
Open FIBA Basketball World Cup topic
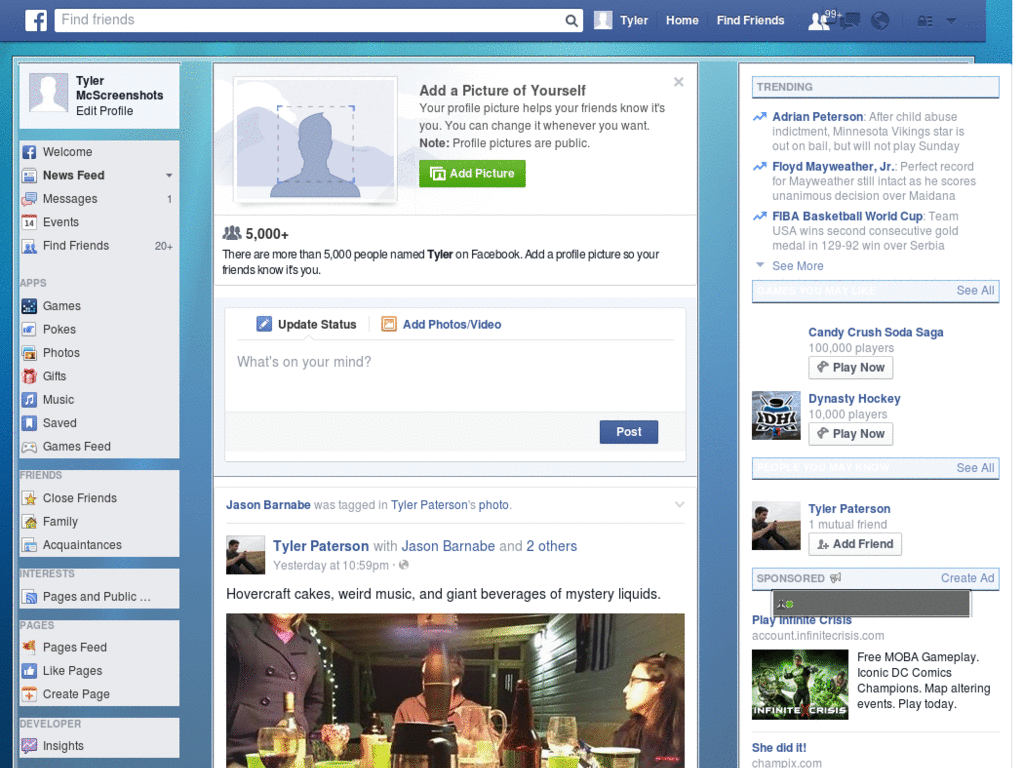click(x=847, y=216)
